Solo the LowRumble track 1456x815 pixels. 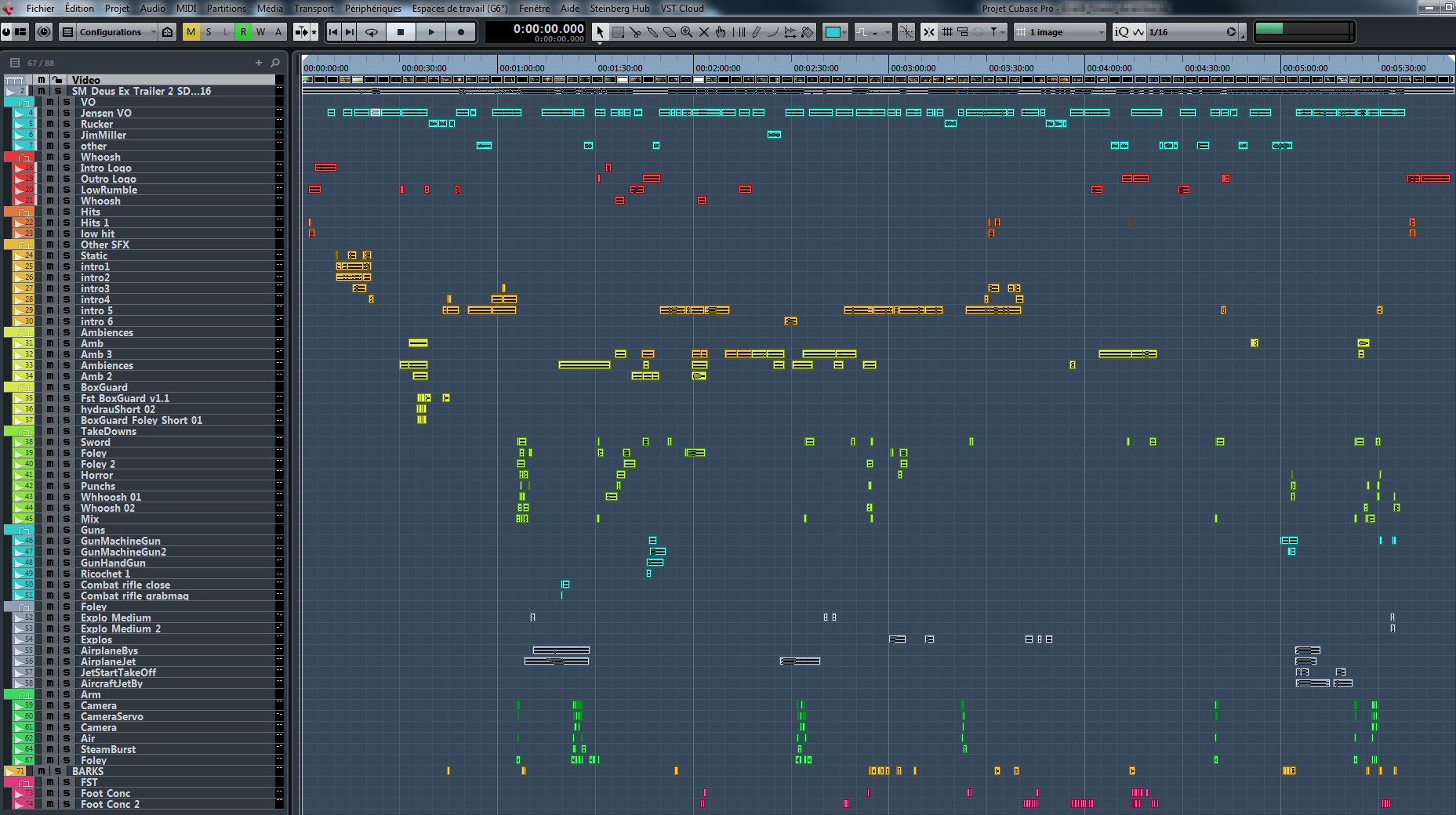pyautogui.click(x=67, y=190)
